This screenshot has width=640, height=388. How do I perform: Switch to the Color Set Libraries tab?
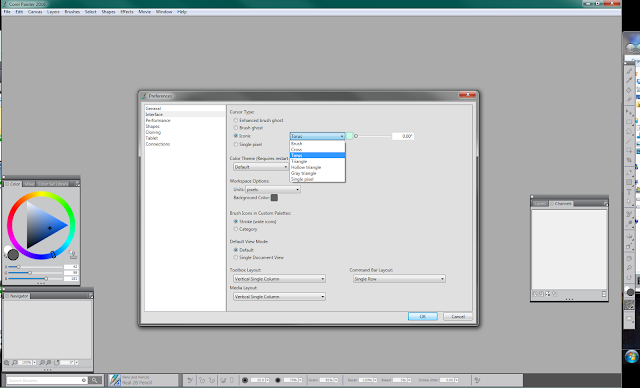click(53, 184)
